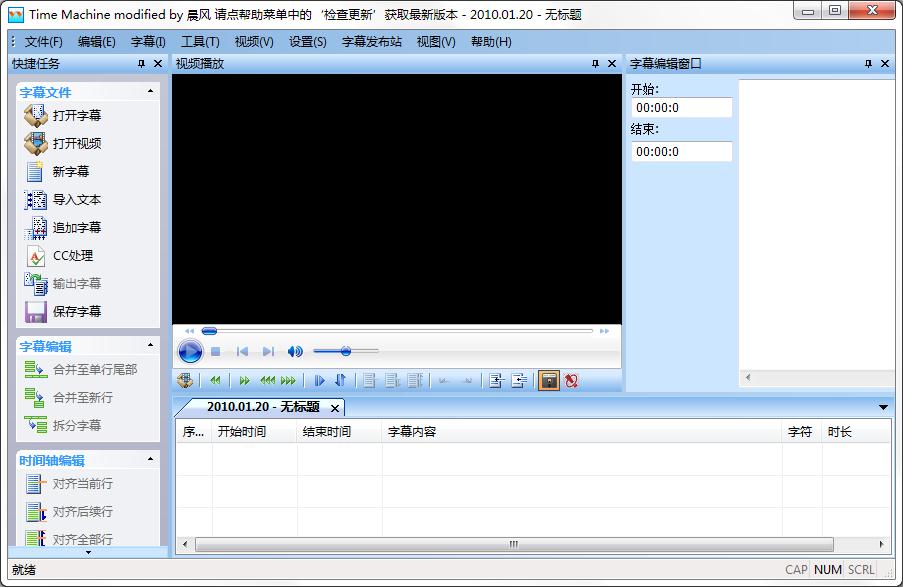Open the CC处理 tool
The height and width of the screenshot is (587, 903).
click(x=36, y=255)
